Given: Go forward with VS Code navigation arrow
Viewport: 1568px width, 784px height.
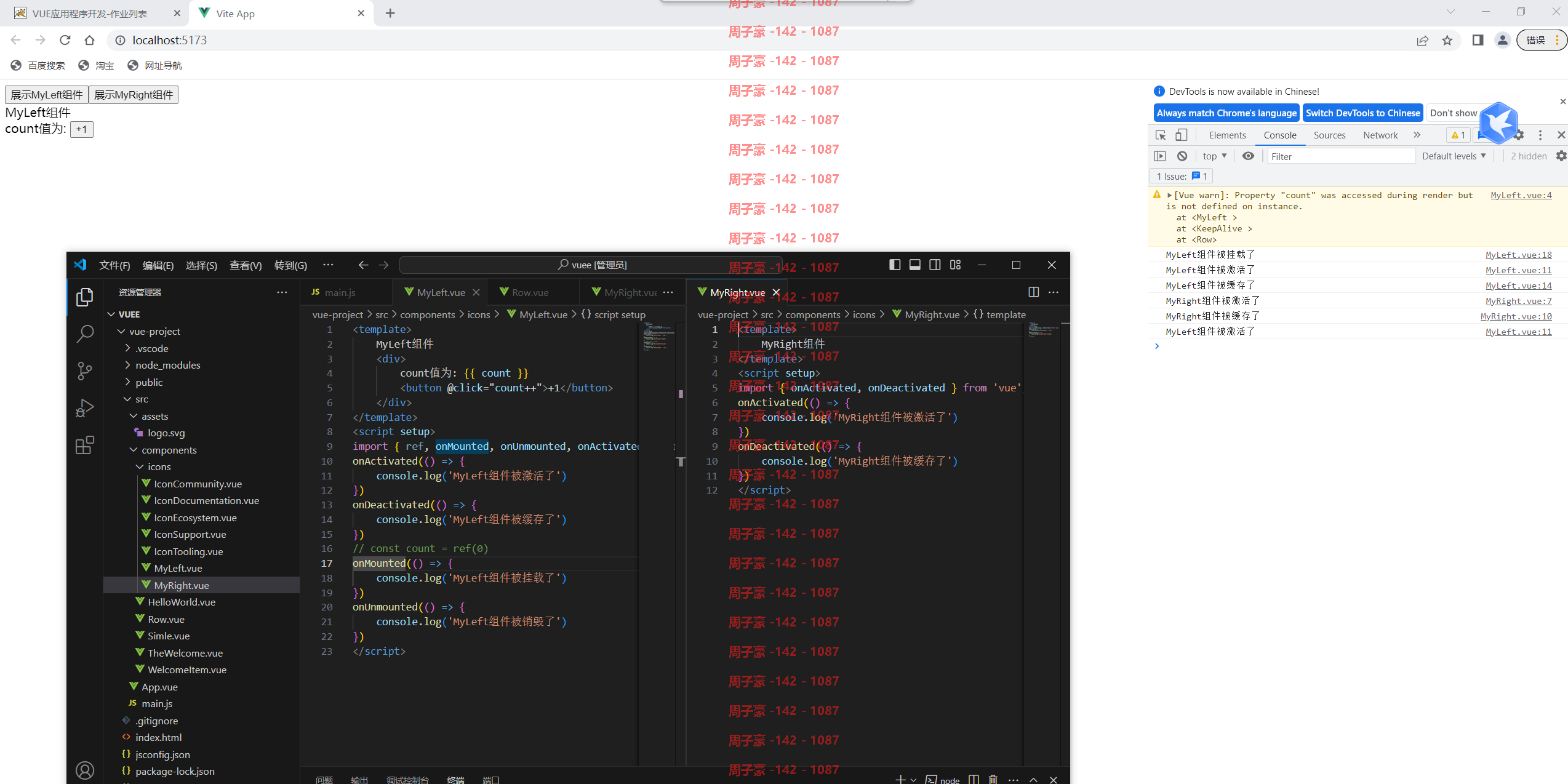Looking at the screenshot, I should (384, 265).
